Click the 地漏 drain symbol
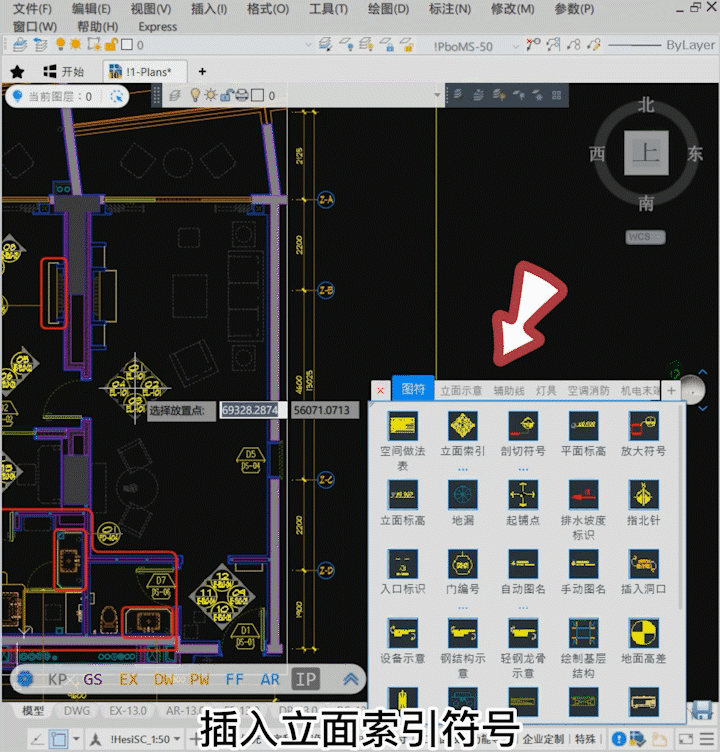 point(462,494)
